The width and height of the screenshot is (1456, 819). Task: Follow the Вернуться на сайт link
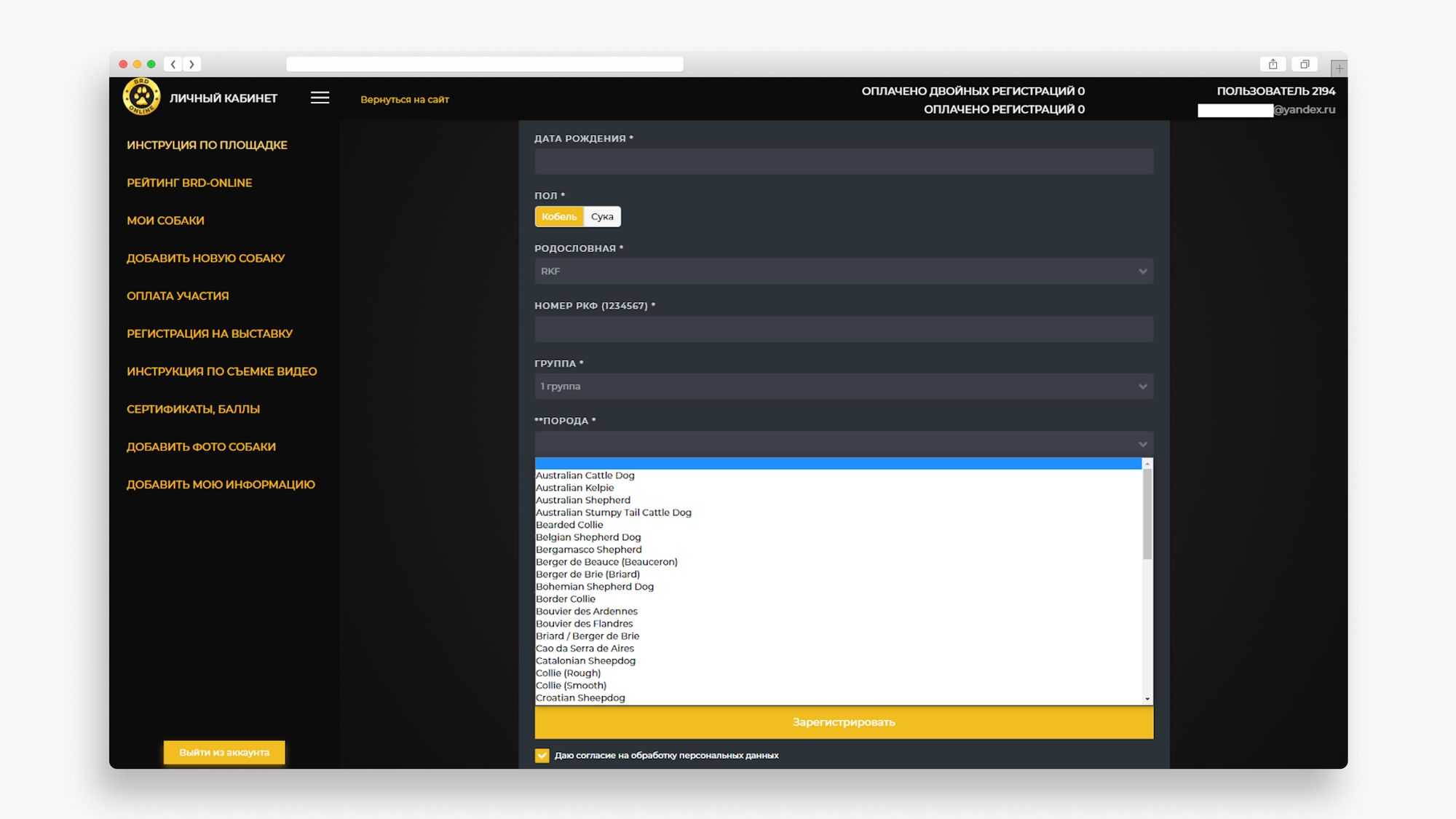pos(404,99)
